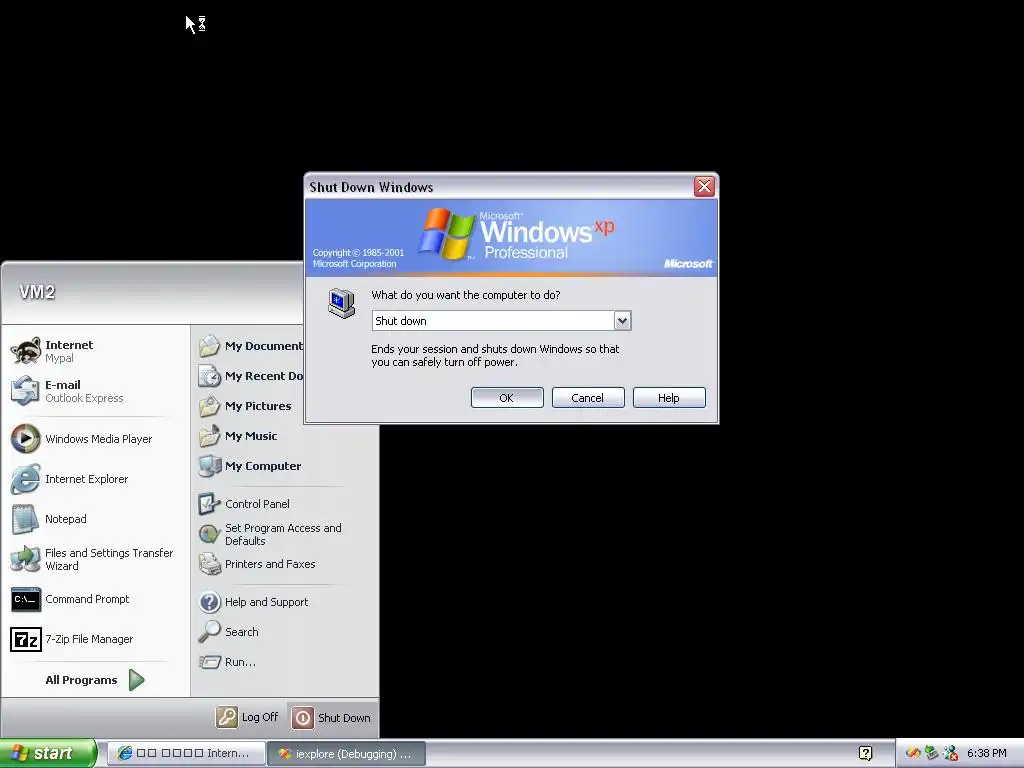
Task: Click the computer icon in shutdown dialog
Action: pos(342,303)
